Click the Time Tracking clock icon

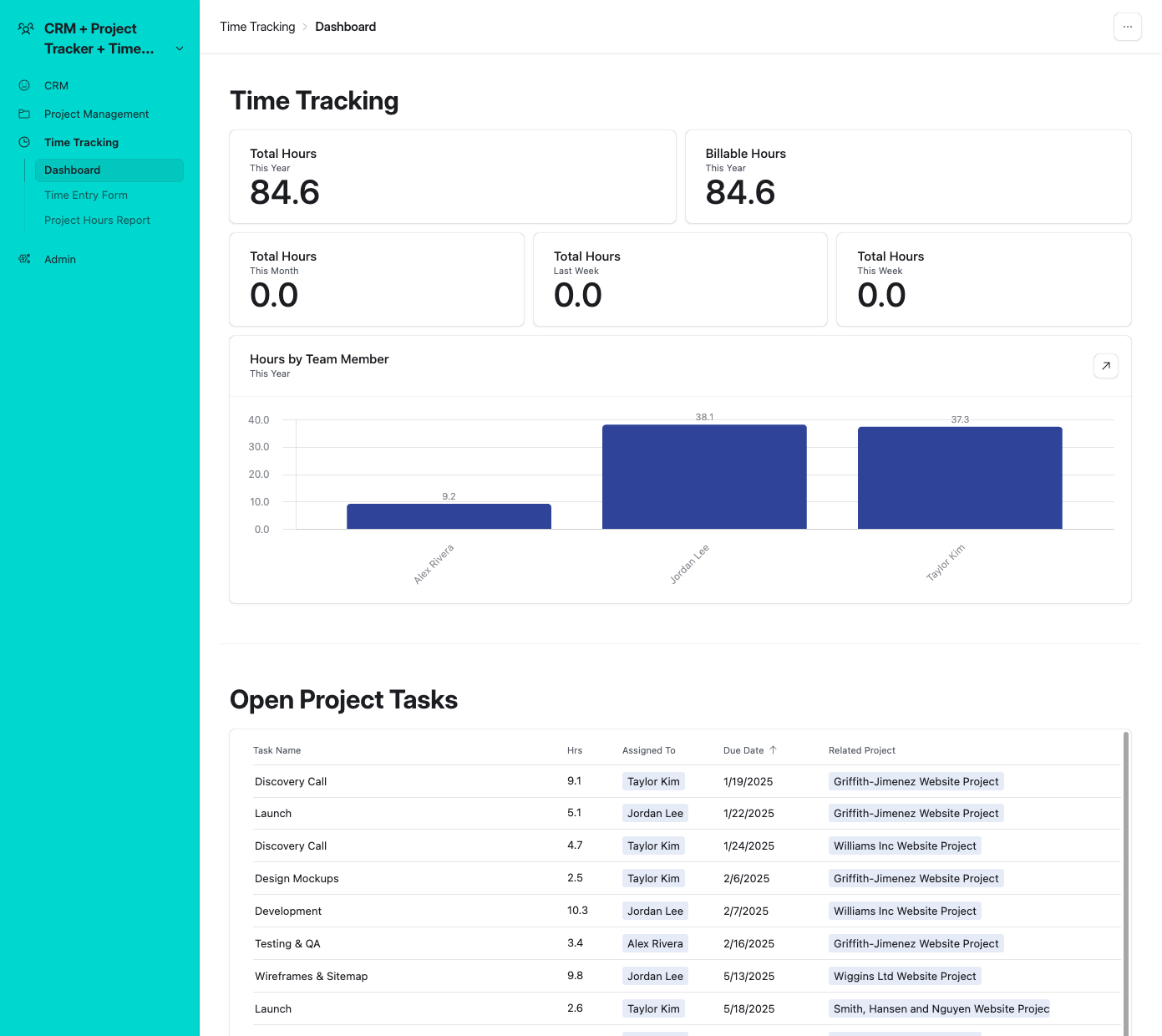23,142
